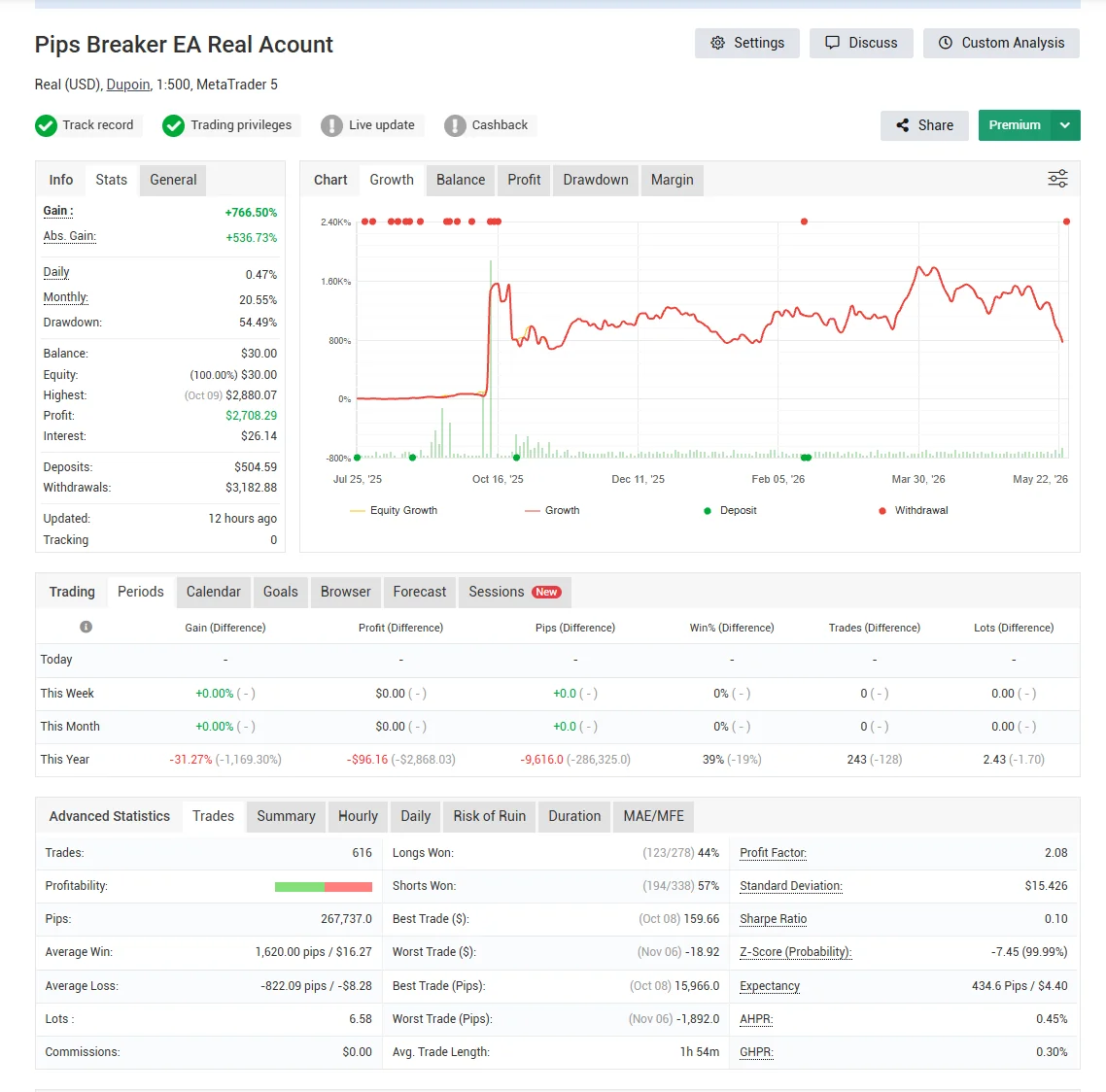Select the Drawdown chart tab

596,180
